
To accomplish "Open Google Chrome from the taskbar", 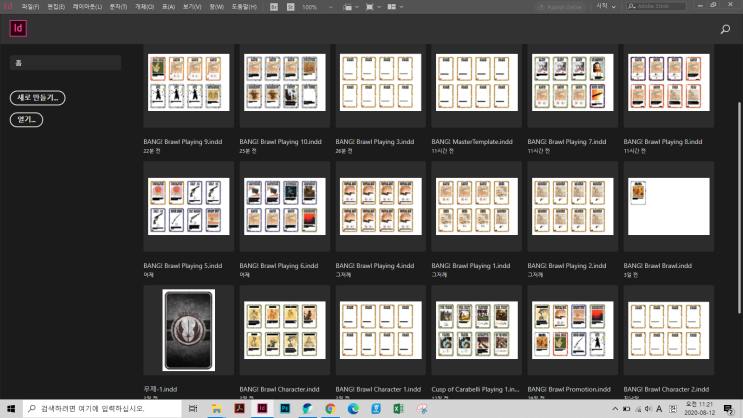I will [330, 409].
